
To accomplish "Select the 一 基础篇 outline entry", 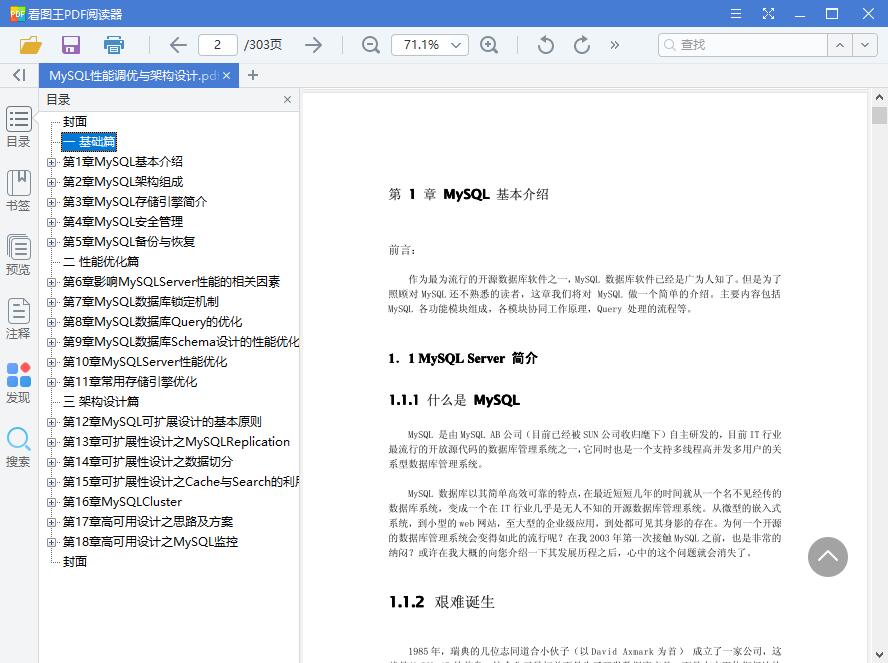I will 89,142.
